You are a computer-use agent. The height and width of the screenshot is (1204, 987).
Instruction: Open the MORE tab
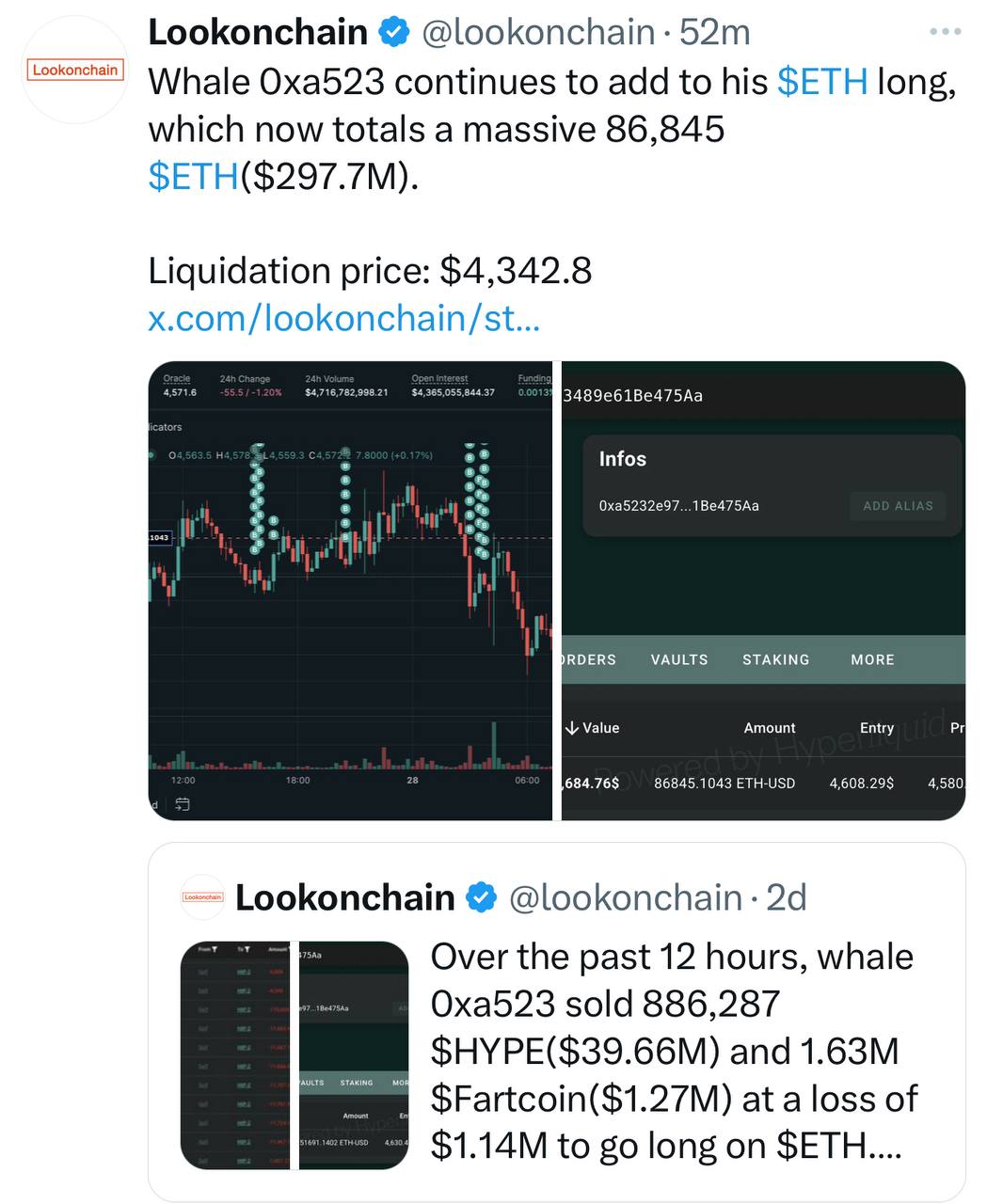click(872, 659)
